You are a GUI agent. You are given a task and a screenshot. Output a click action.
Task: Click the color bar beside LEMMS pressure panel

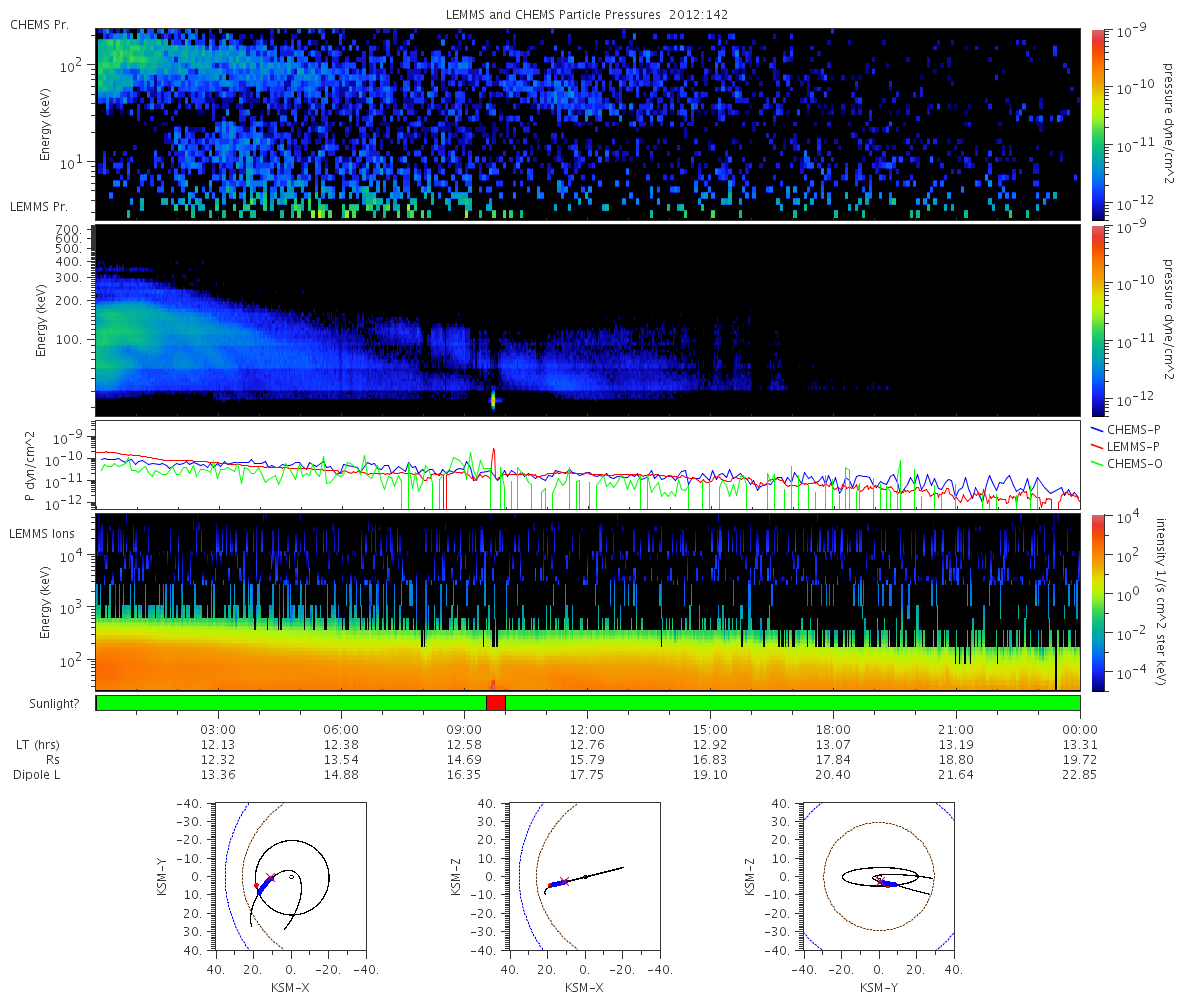click(x=1097, y=320)
